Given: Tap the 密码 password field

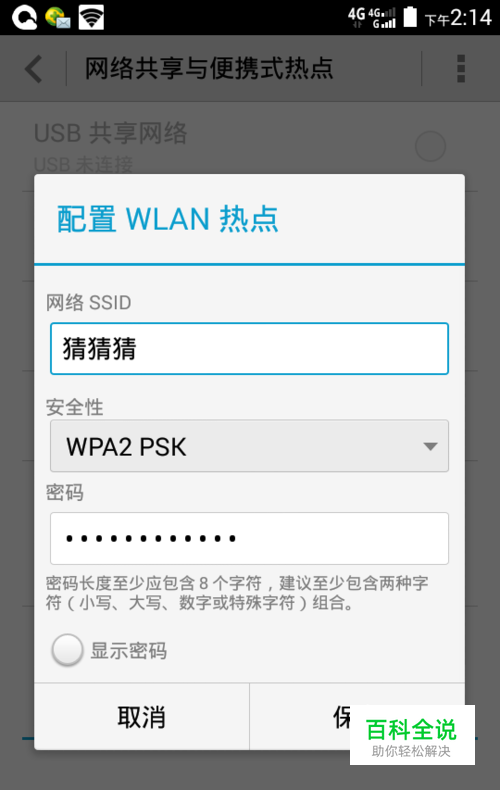Looking at the screenshot, I should (x=249, y=538).
